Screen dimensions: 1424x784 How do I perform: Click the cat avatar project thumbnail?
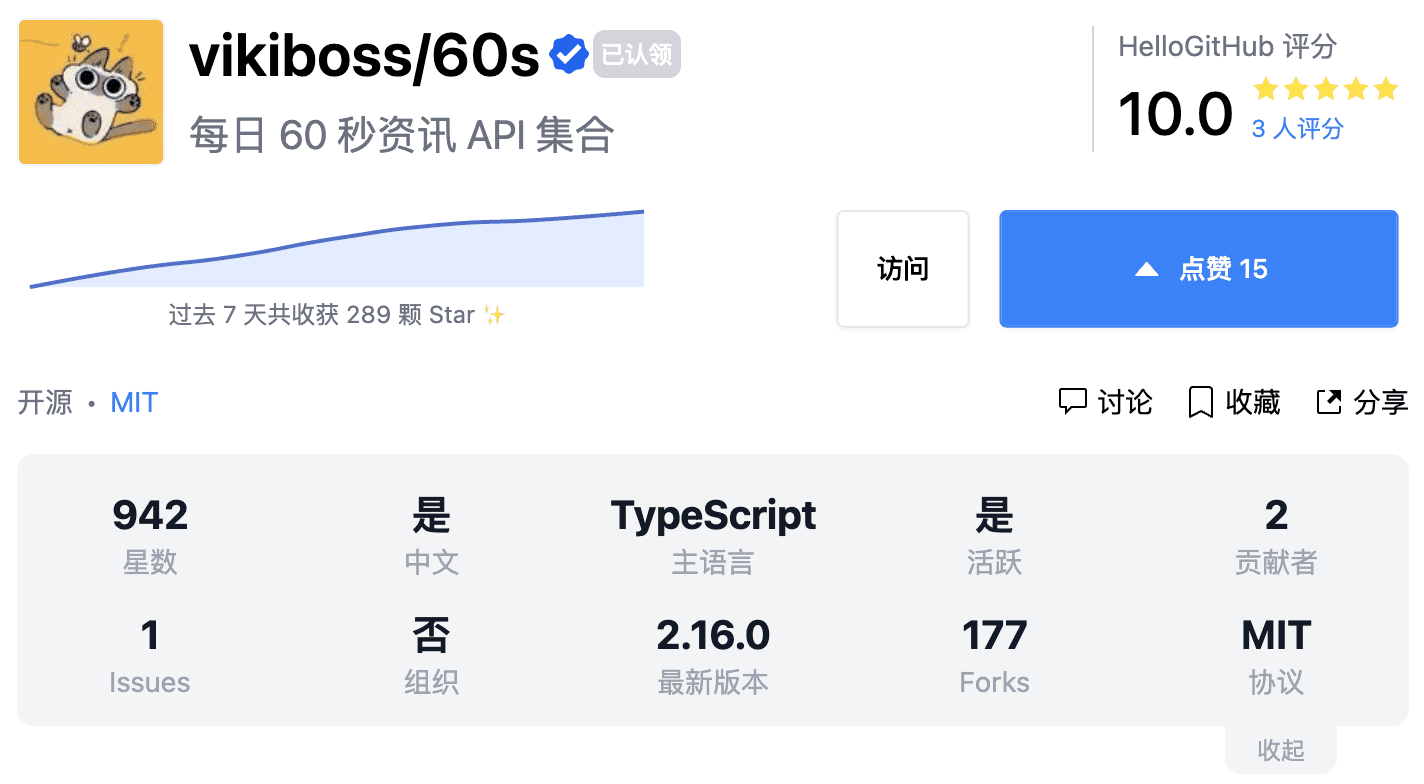pos(91,92)
